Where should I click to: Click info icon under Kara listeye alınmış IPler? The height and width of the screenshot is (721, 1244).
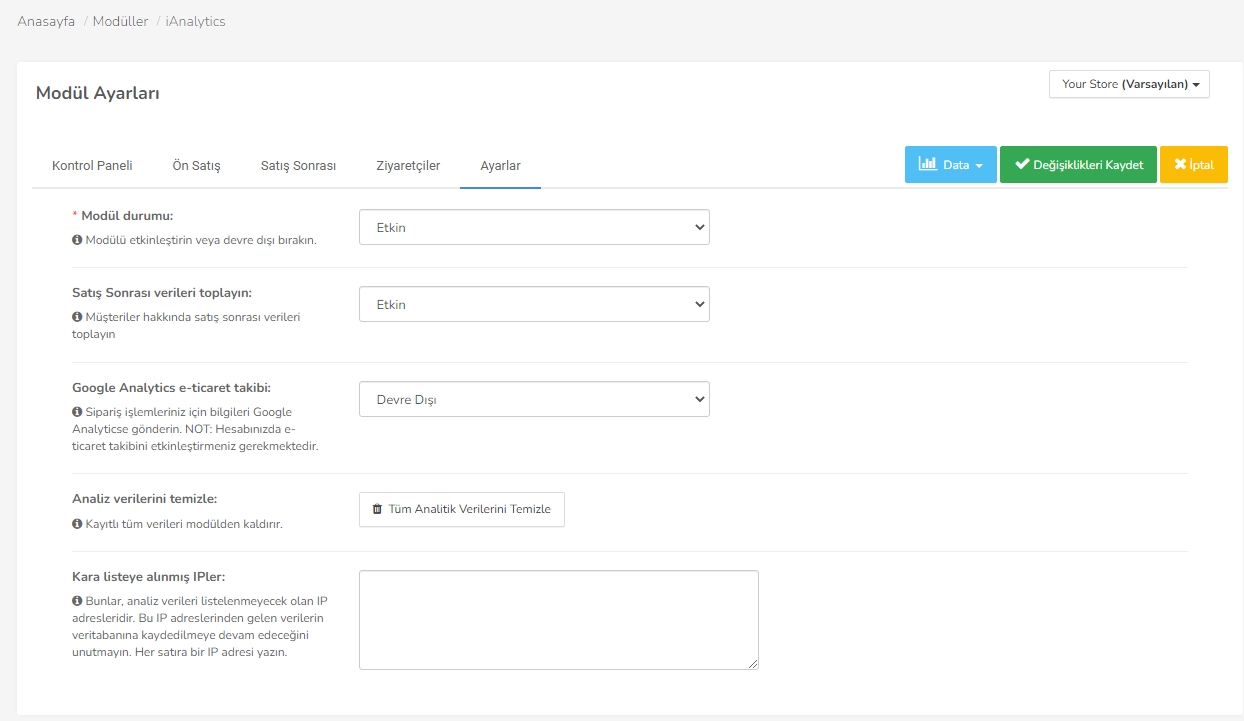coord(77,601)
